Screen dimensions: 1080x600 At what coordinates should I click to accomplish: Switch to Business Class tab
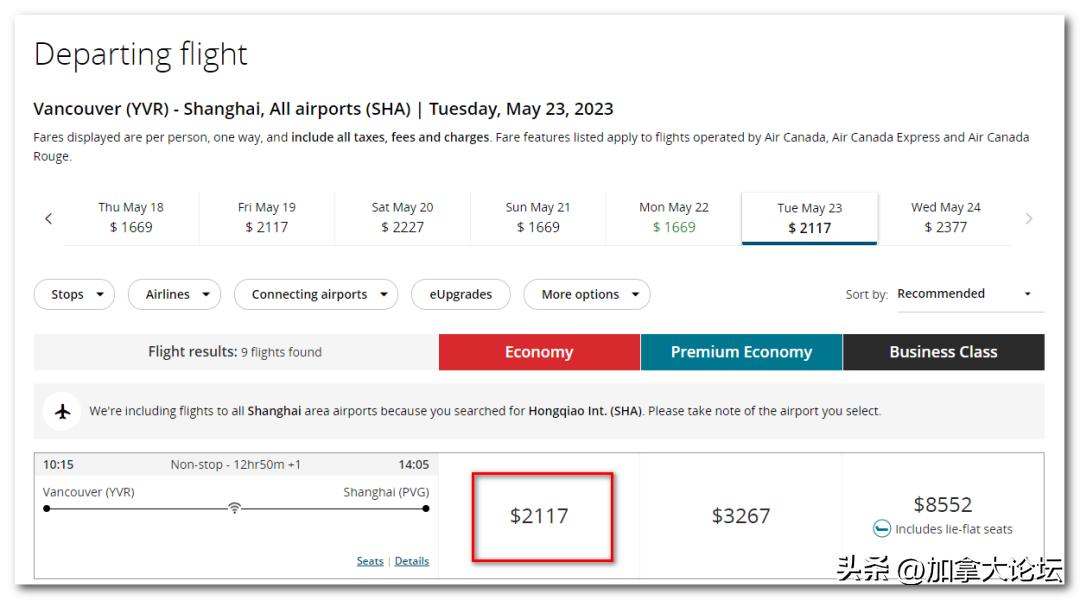pyautogui.click(x=943, y=352)
